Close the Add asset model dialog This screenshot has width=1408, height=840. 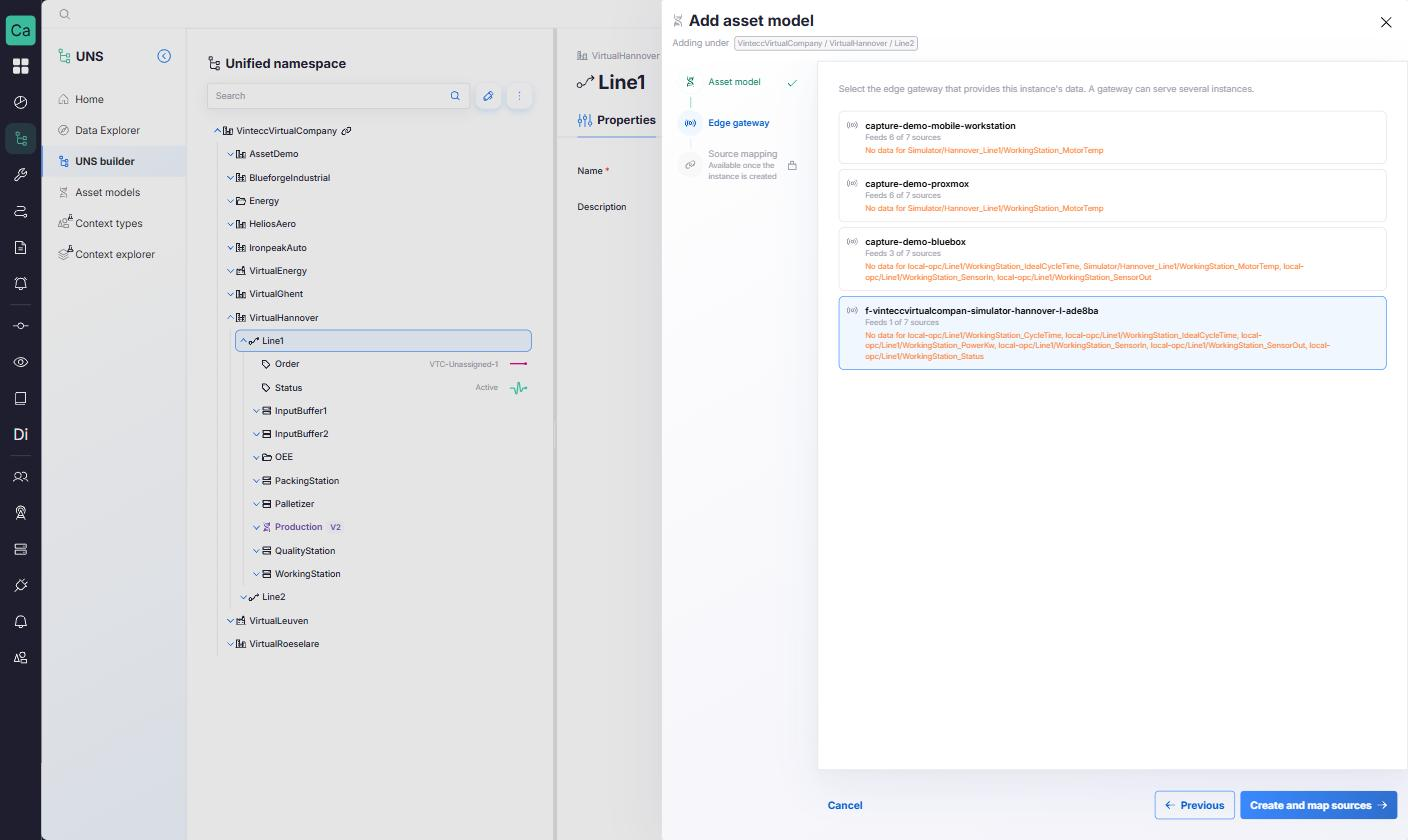[x=1385, y=22]
